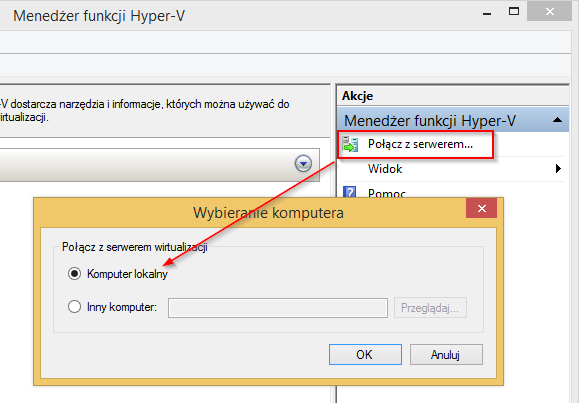Click Połącz z serwerem... action

420,144
